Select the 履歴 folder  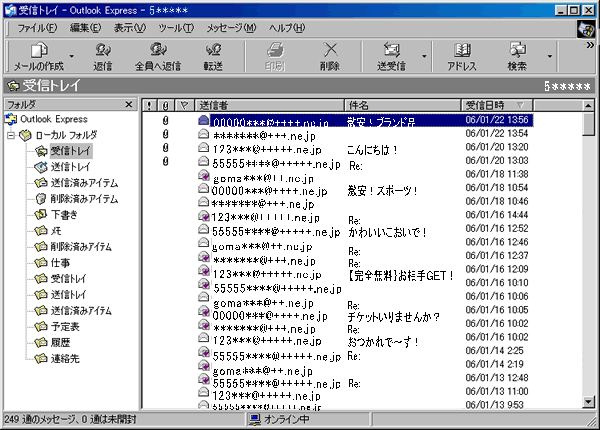[x=60, y=343]
